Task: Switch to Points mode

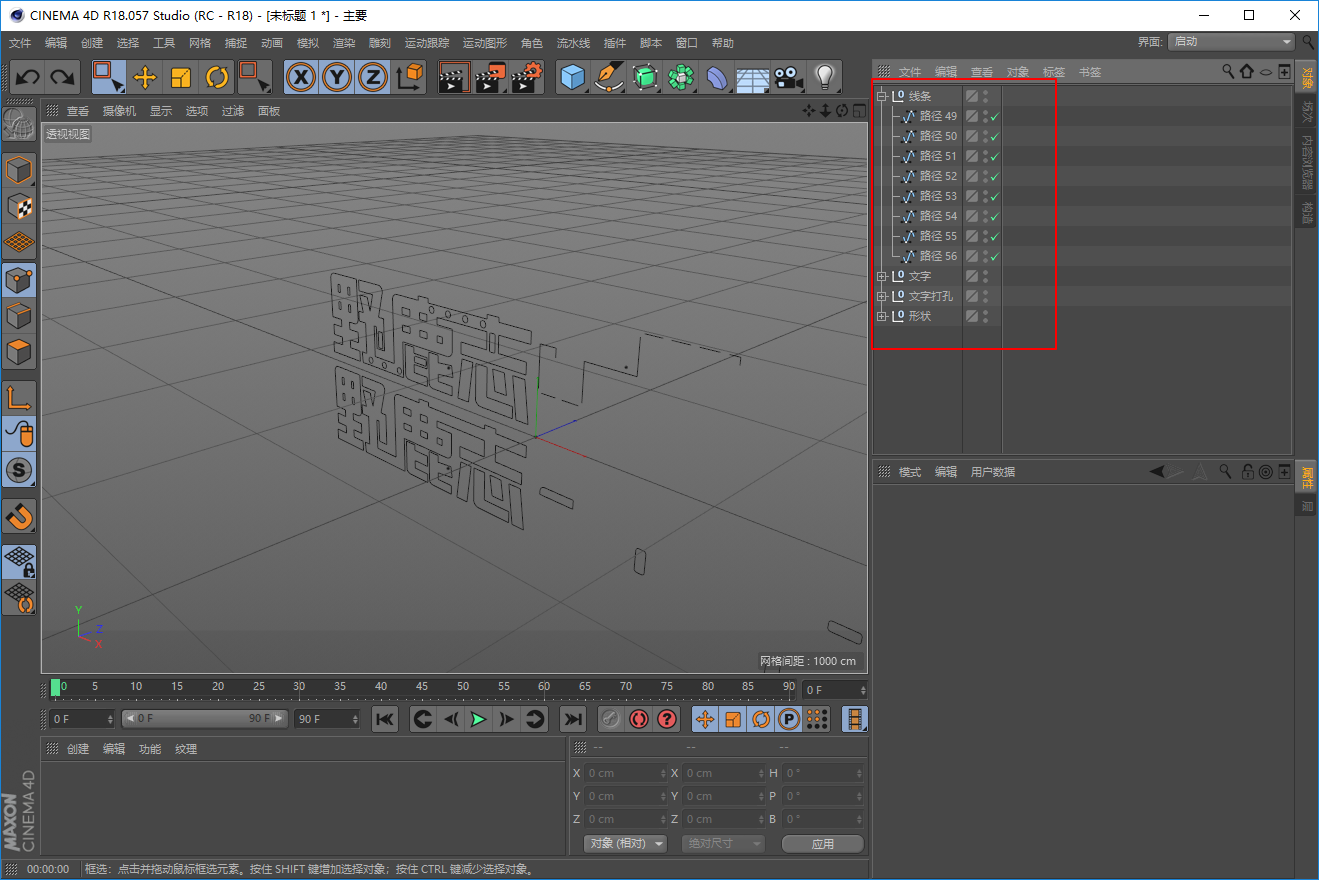Action: [x=19, y=281]
